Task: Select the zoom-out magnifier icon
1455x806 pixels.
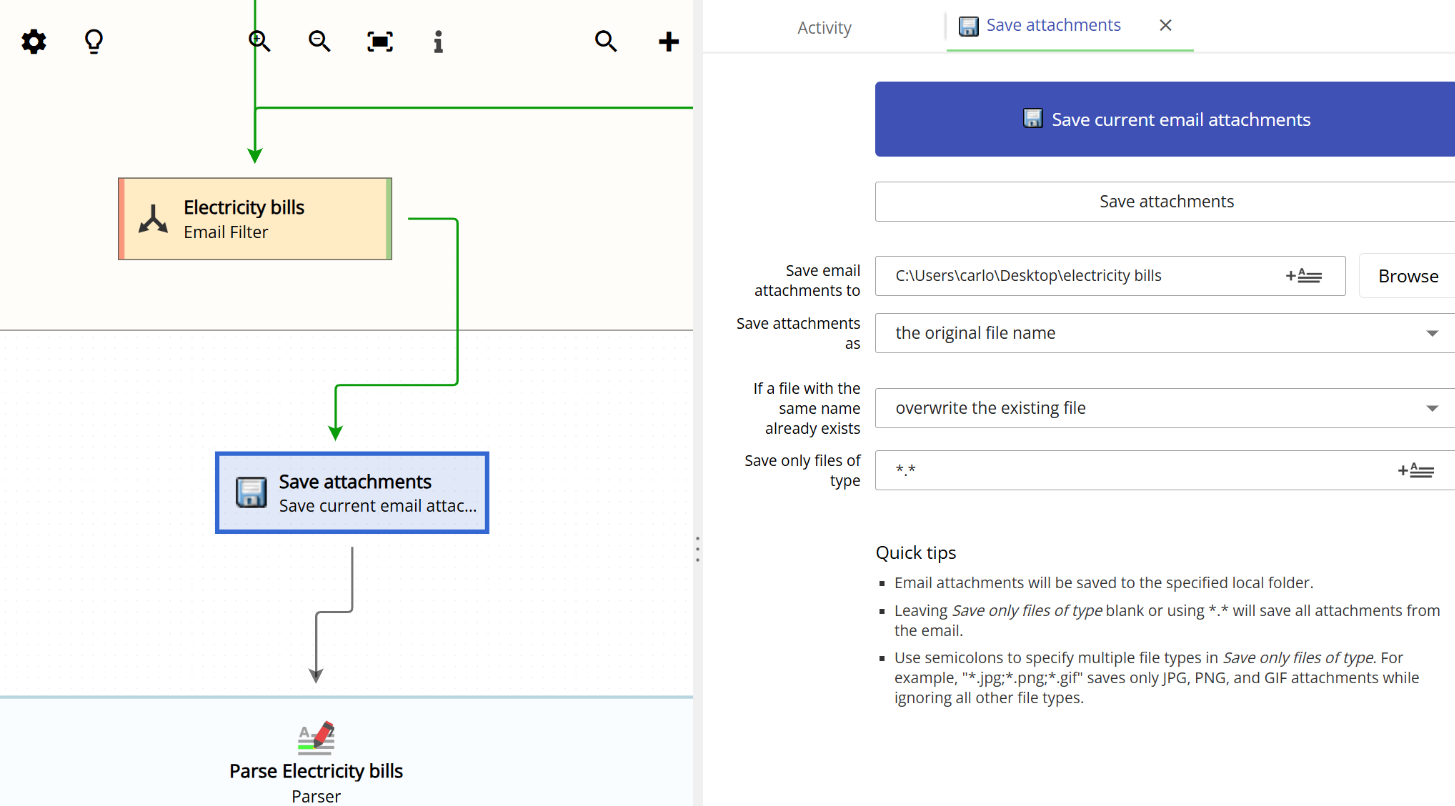Action: [318, 41]
